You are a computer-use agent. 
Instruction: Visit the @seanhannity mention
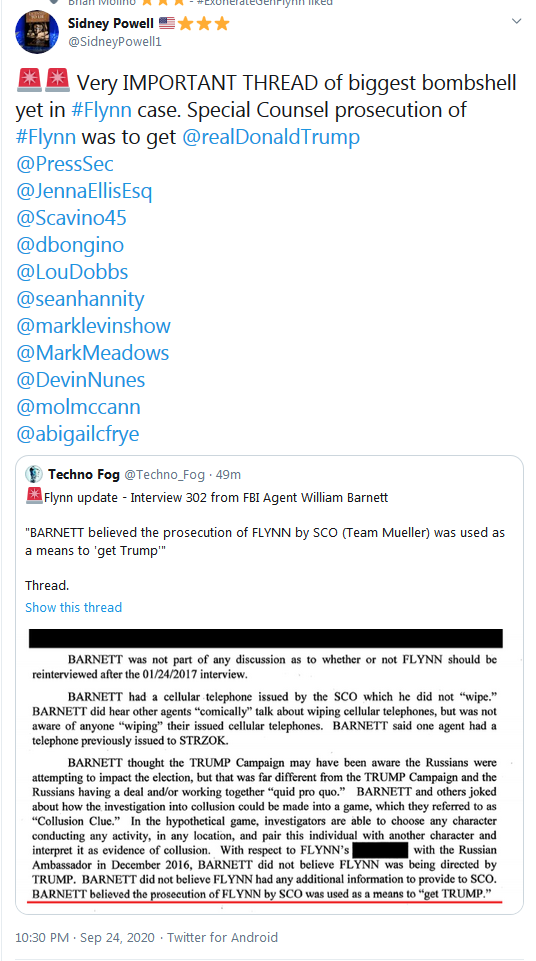click(80, 298)
